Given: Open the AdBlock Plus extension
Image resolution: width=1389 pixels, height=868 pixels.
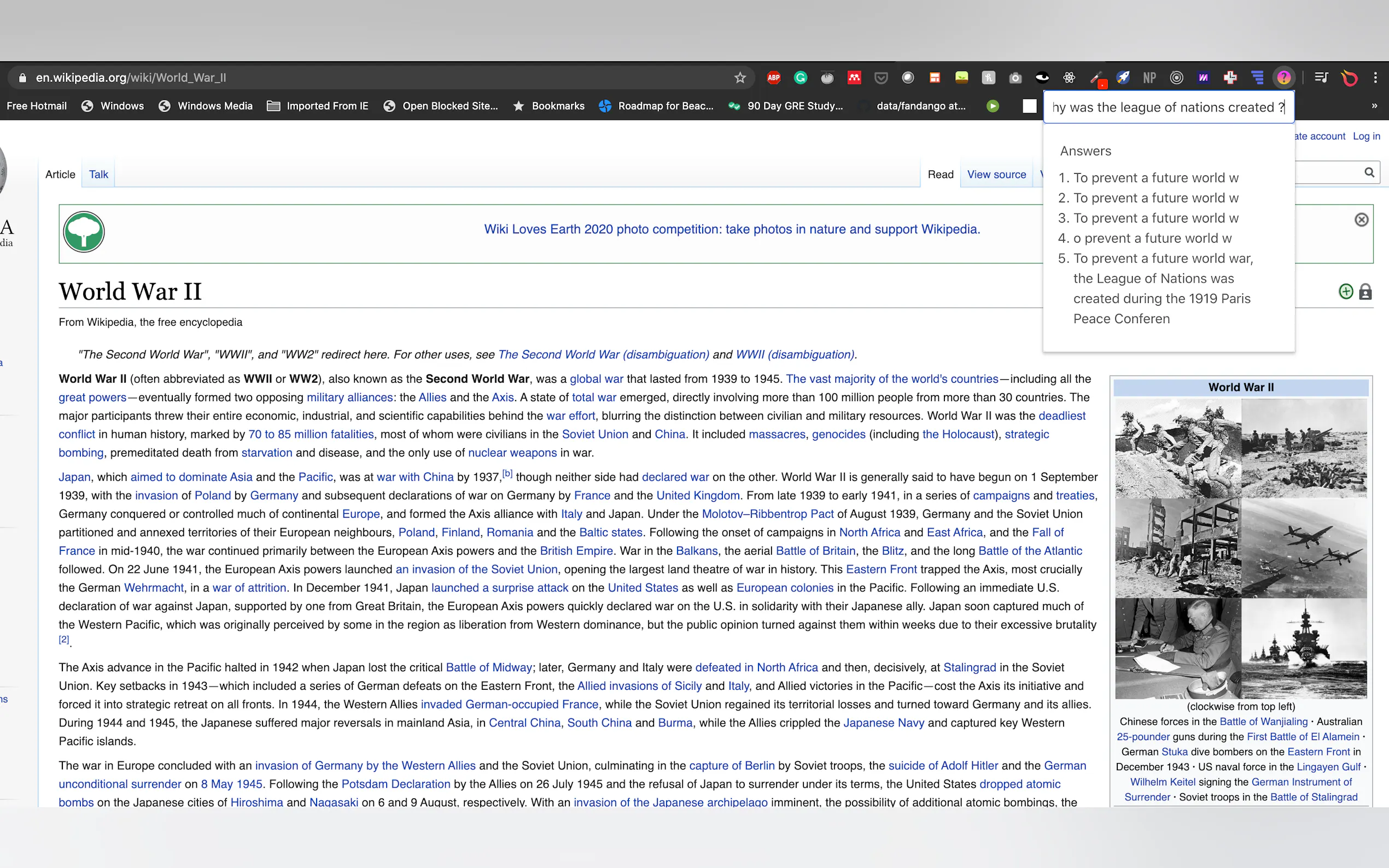Looking at the screenshot, I should pos(773,78).
